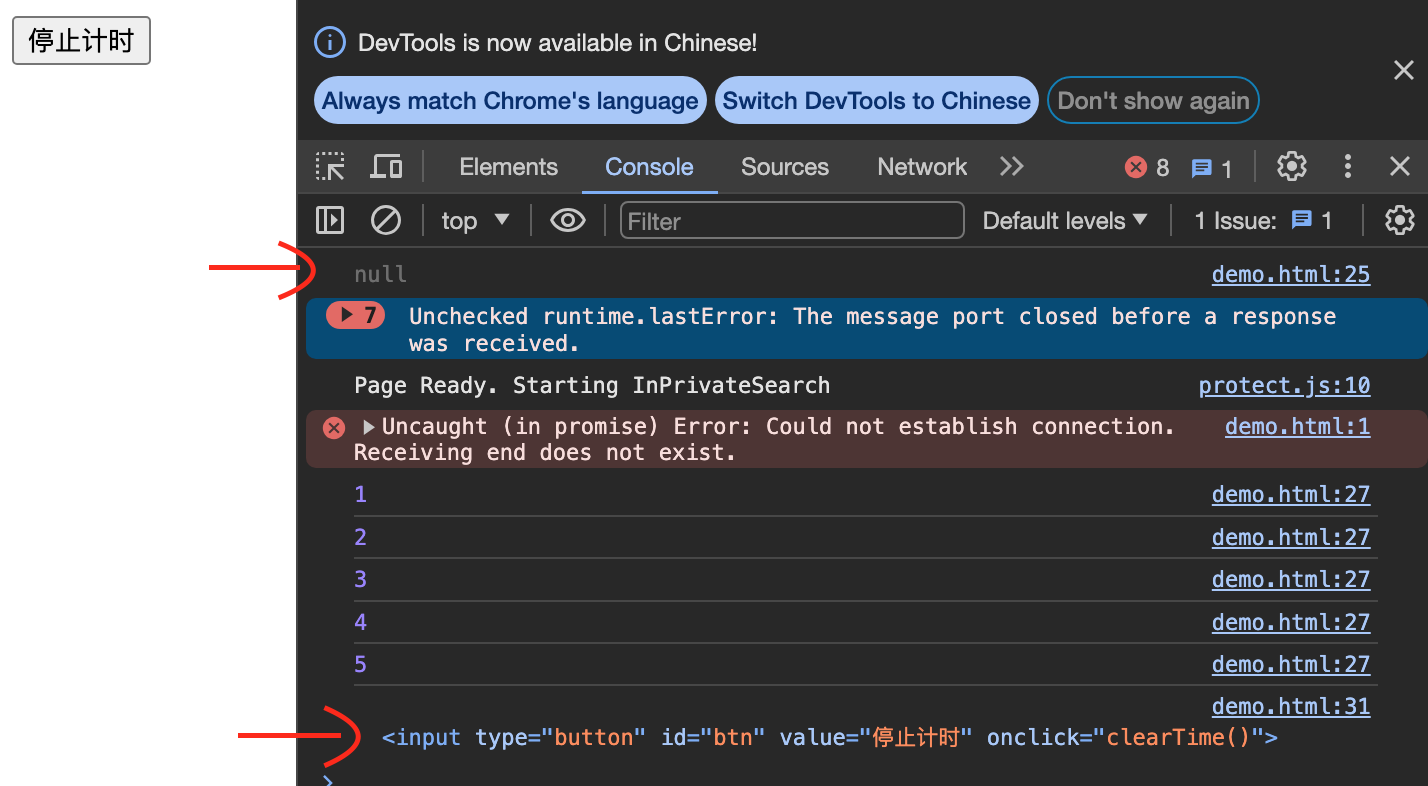Viewport: 1428px width, 786px height.
Task: Open demo.html:27 link for log value 3
Action: pyautogui.click(x=1291, y=579)
